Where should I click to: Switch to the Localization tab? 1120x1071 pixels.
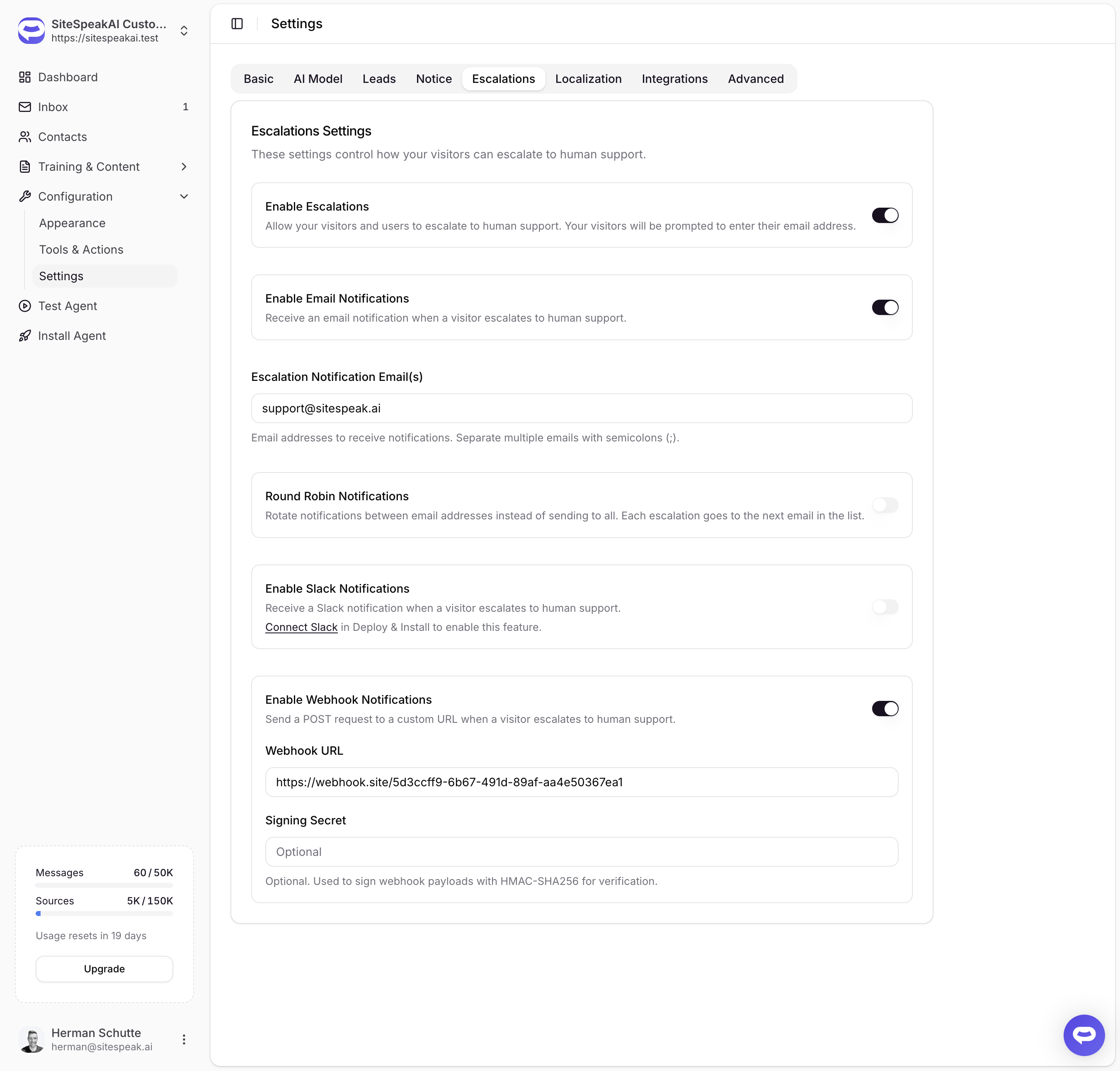[x=589, y=79]
